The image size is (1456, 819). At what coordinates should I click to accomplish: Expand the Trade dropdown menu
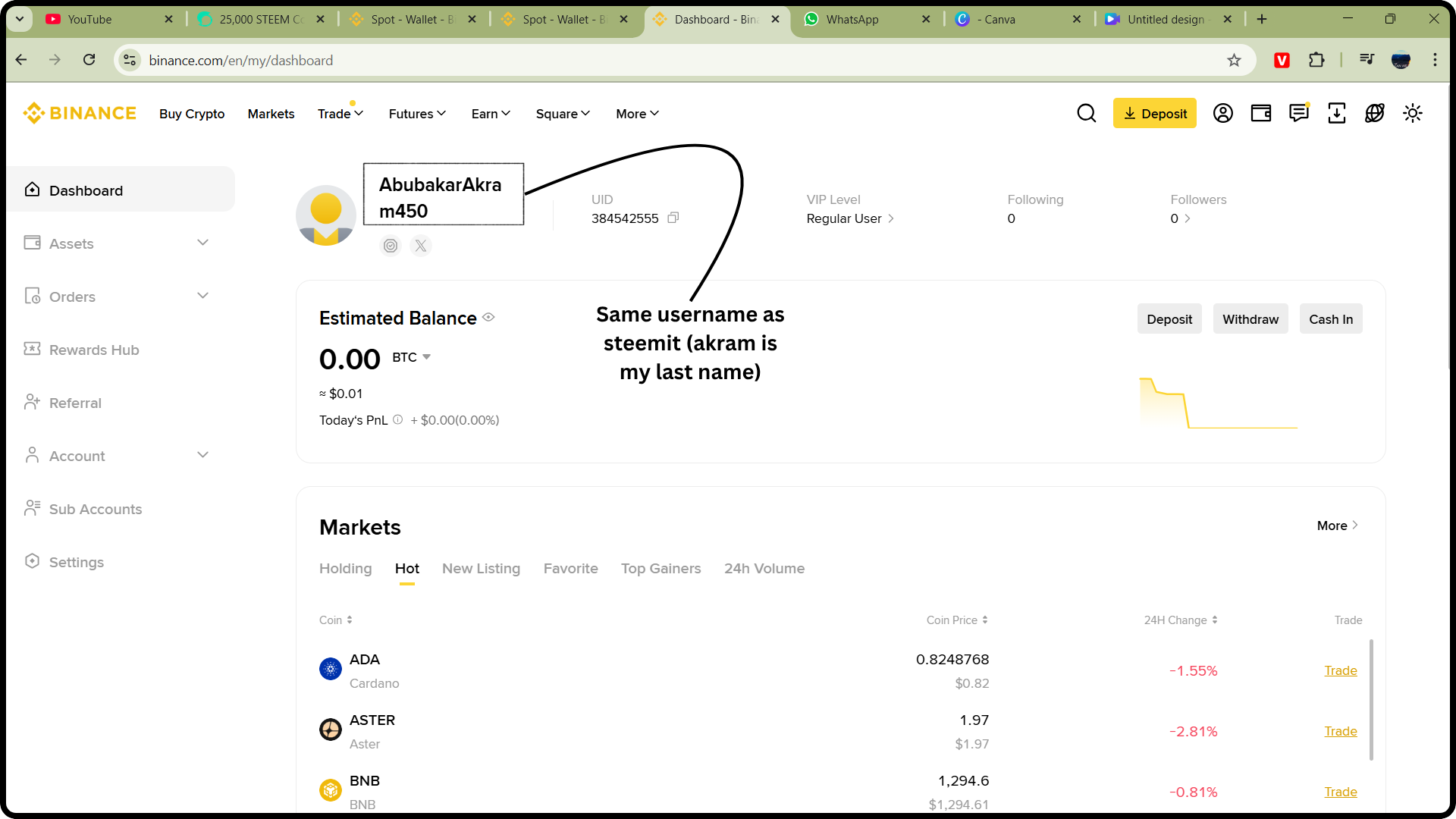tap(340, 114)
